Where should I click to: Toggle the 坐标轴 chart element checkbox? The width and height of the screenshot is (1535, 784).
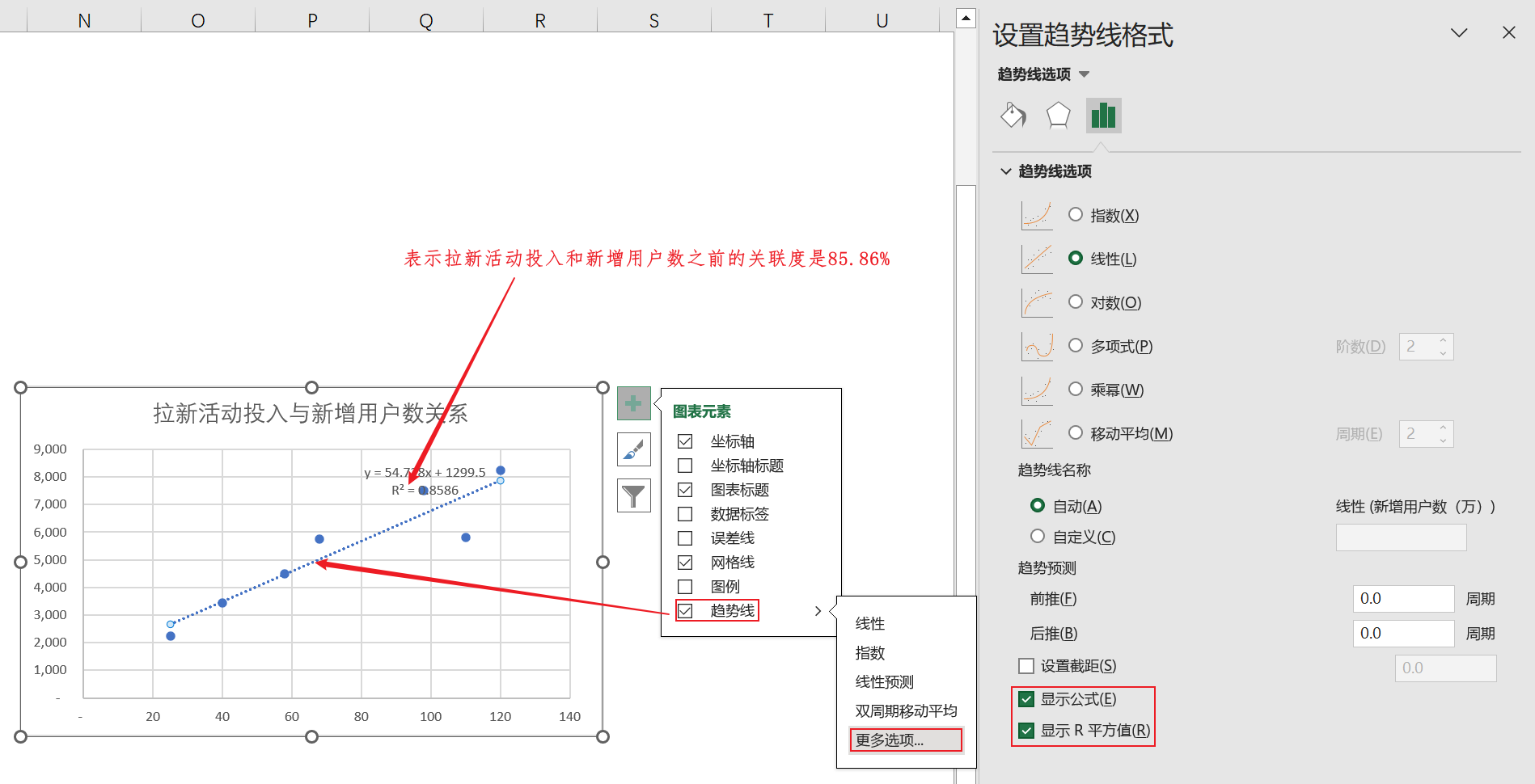coord(685,441)
